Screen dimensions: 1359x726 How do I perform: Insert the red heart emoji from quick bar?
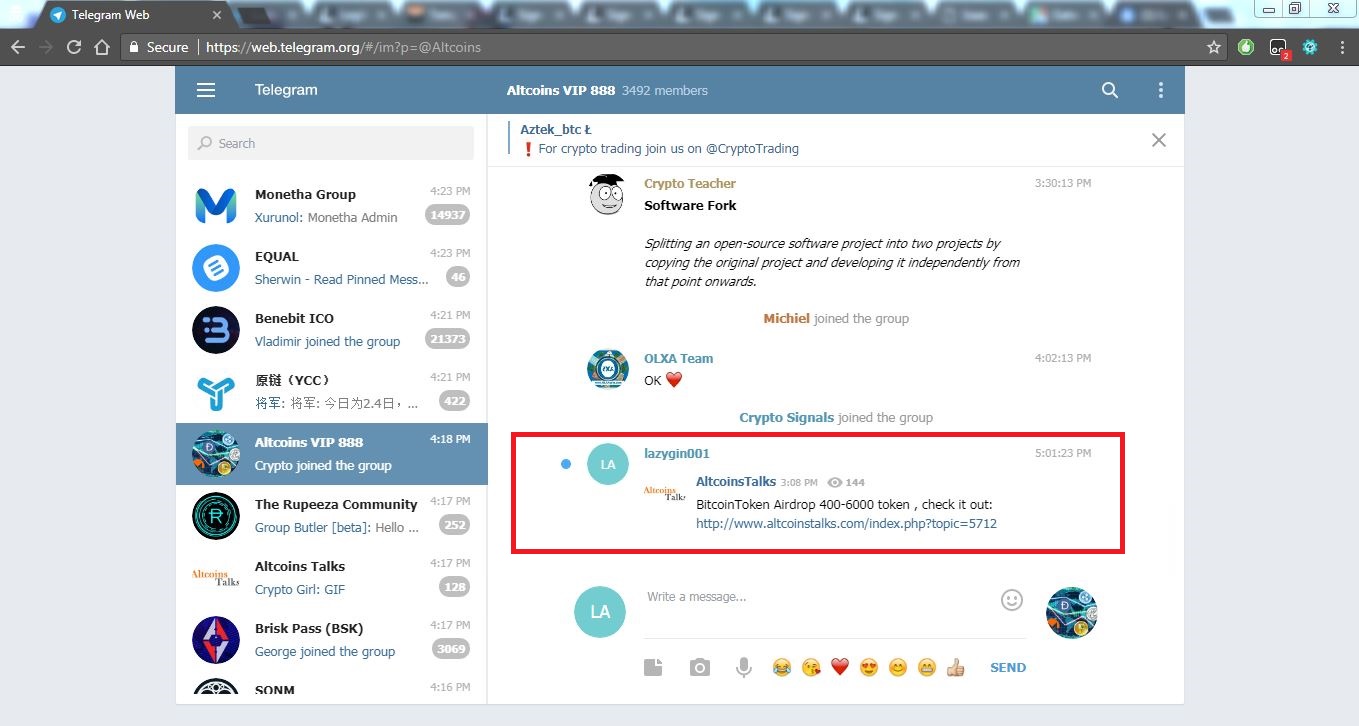(840, 667)
